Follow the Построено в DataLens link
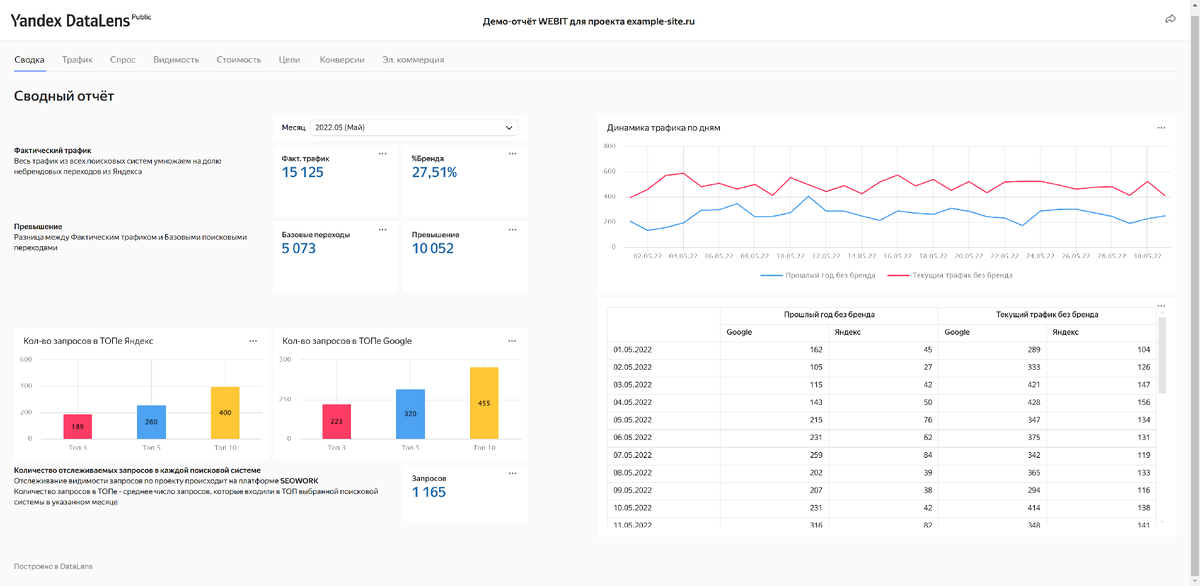 click(54, 566)
